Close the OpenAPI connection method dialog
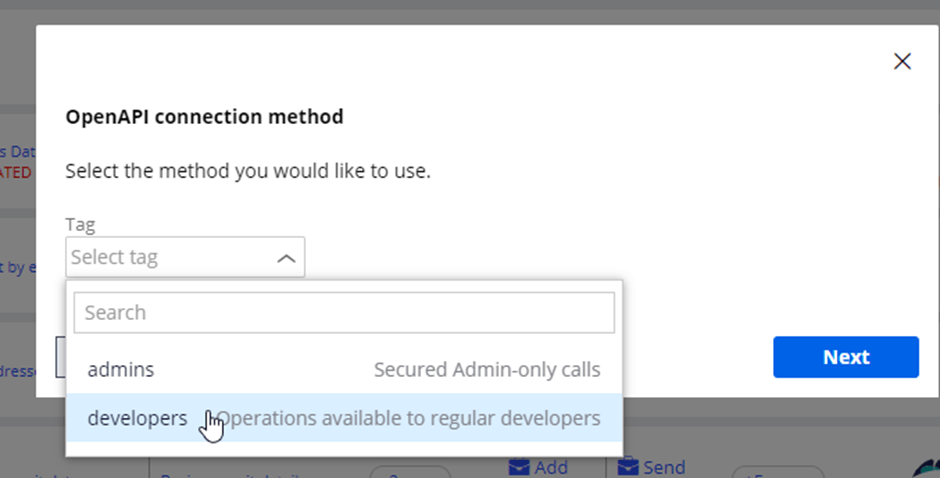Image resolution: width=940 pixels, height=478 pixels. (x=902, y=62)
